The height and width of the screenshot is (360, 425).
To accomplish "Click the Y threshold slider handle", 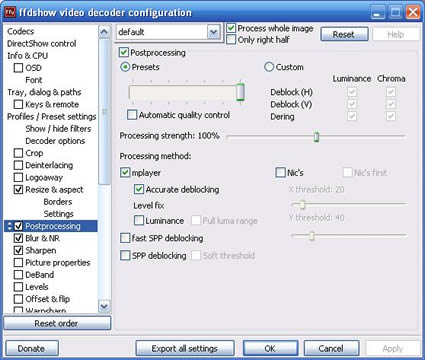I will 312,236.
